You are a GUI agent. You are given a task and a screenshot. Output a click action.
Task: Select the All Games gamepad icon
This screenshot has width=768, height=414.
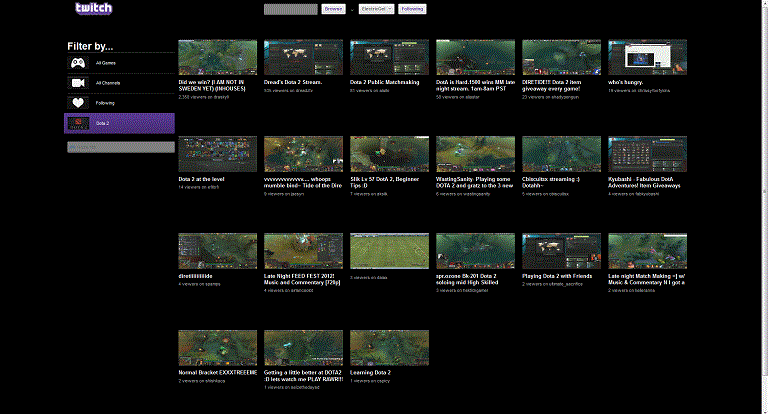78,63
